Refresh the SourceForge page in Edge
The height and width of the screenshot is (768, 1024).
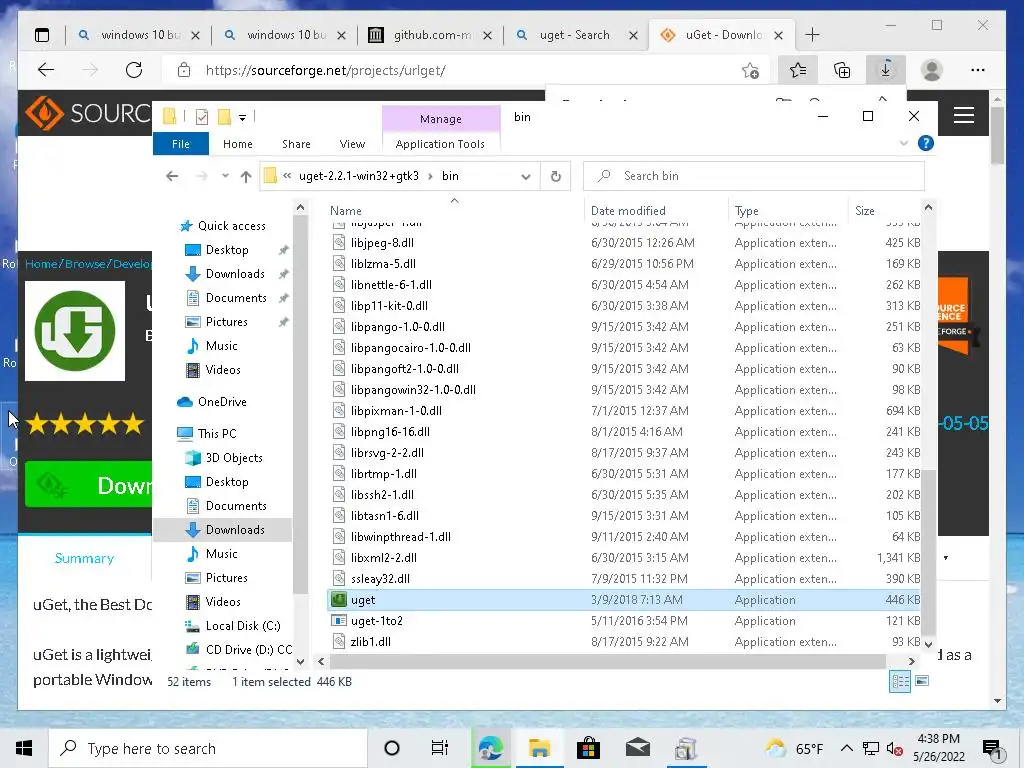pyautogui.click(x=134, y=70)
